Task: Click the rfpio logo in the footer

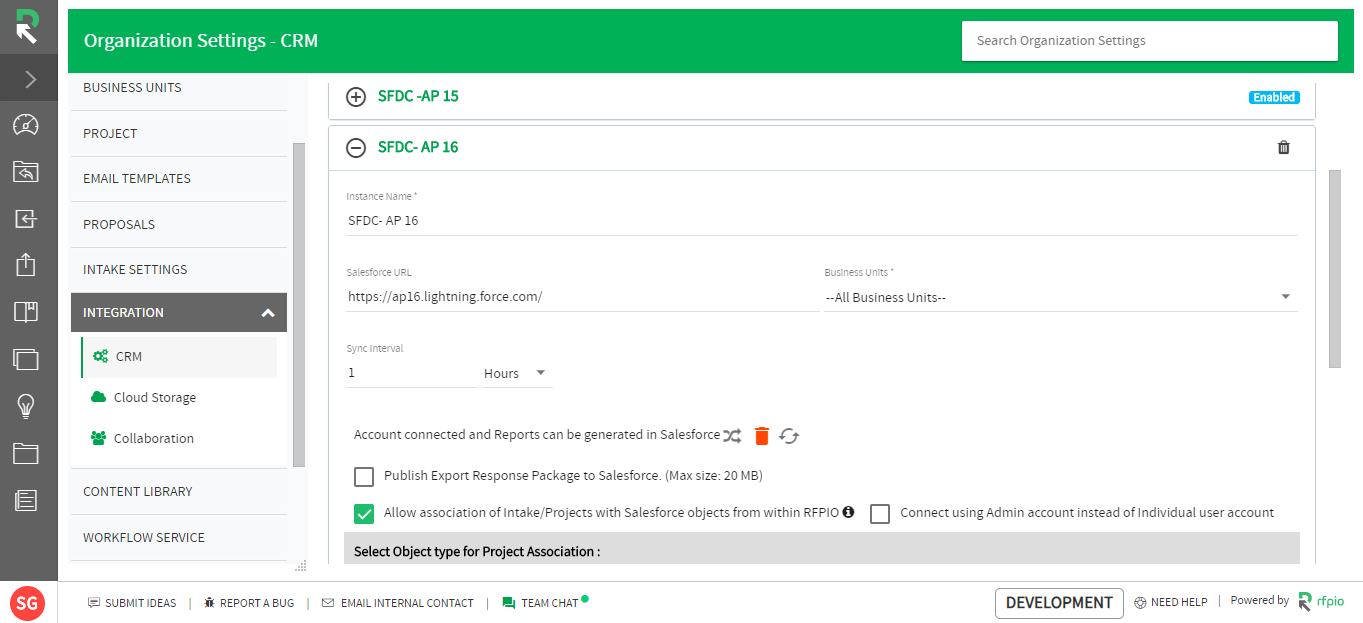Action: click(x=1321, y=602)
